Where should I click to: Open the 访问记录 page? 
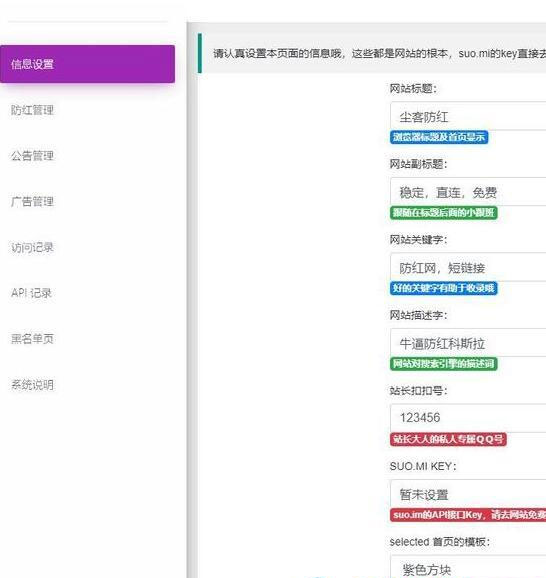(32, 247)
